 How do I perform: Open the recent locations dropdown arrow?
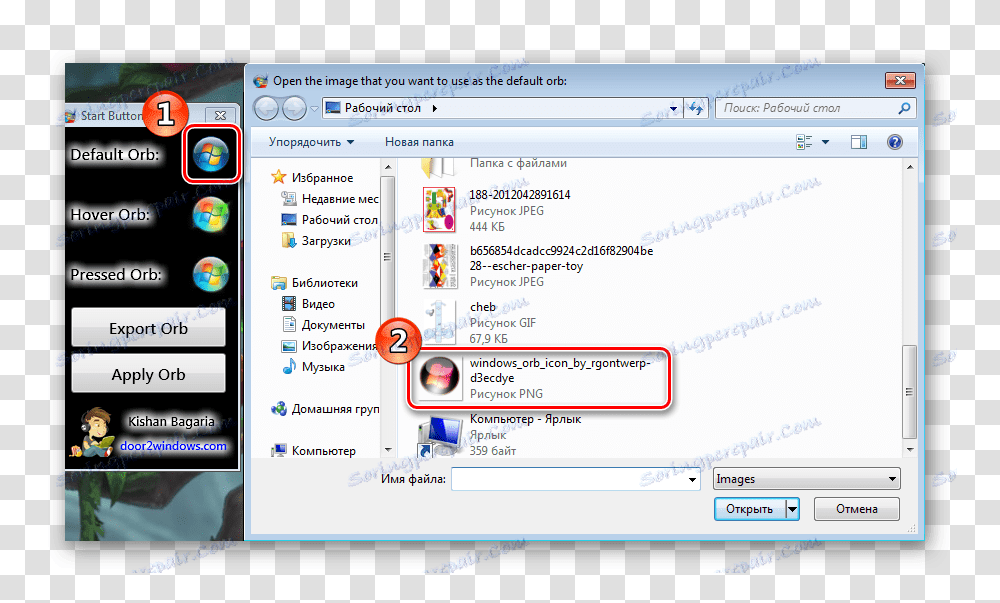pos(314,109)
